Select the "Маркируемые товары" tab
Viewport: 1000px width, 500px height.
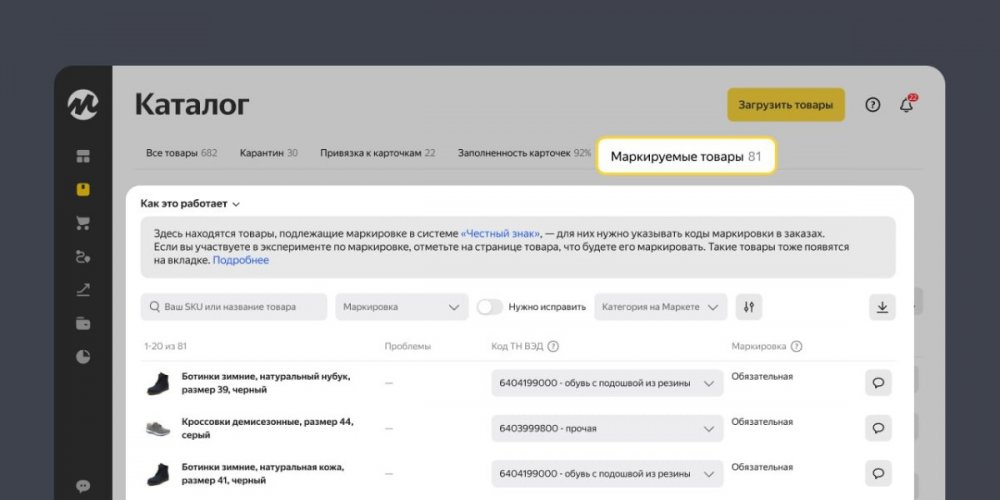[x=685, y=157]
